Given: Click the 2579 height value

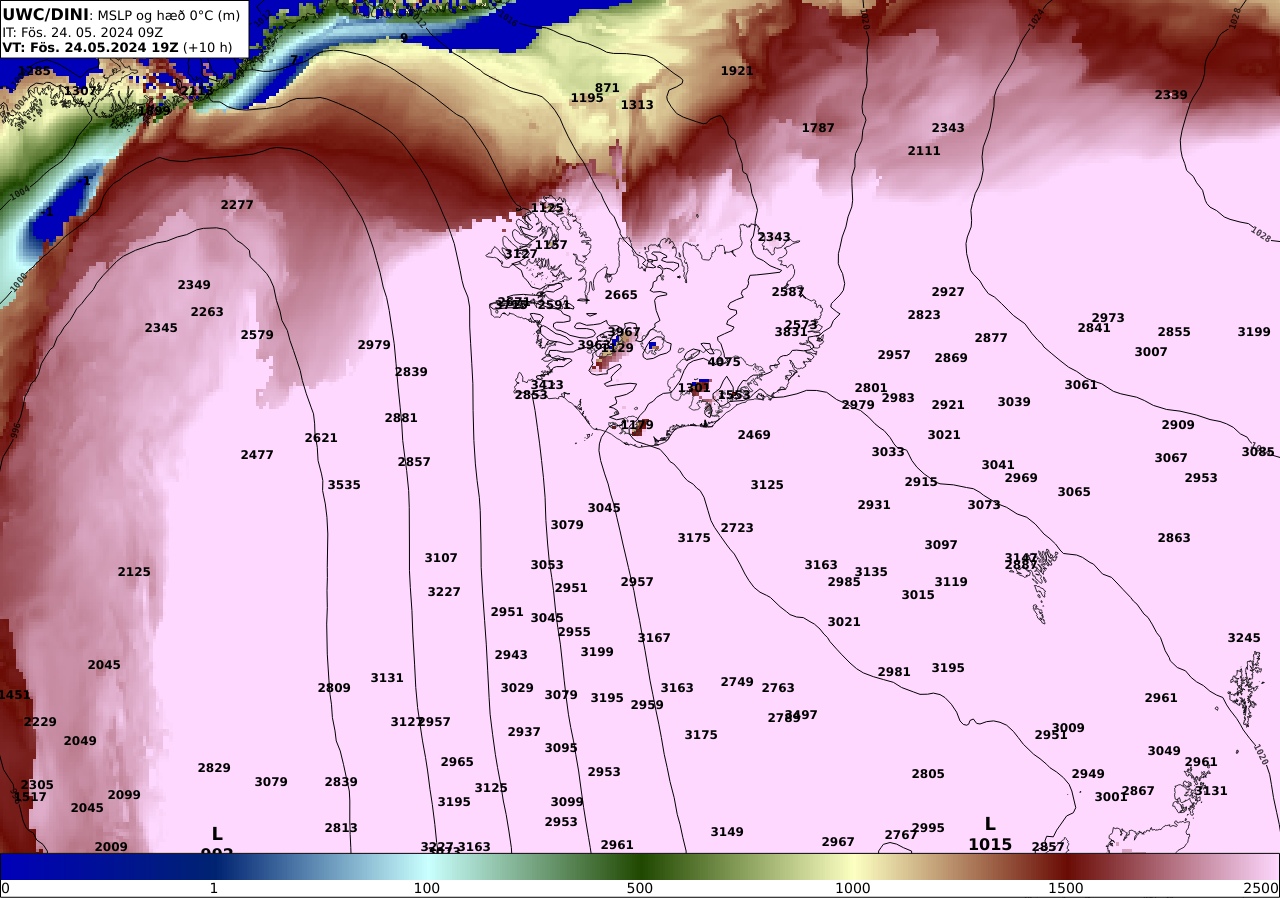Looking at the screenshot, I should pyautogui.click(x=257, y=335).
